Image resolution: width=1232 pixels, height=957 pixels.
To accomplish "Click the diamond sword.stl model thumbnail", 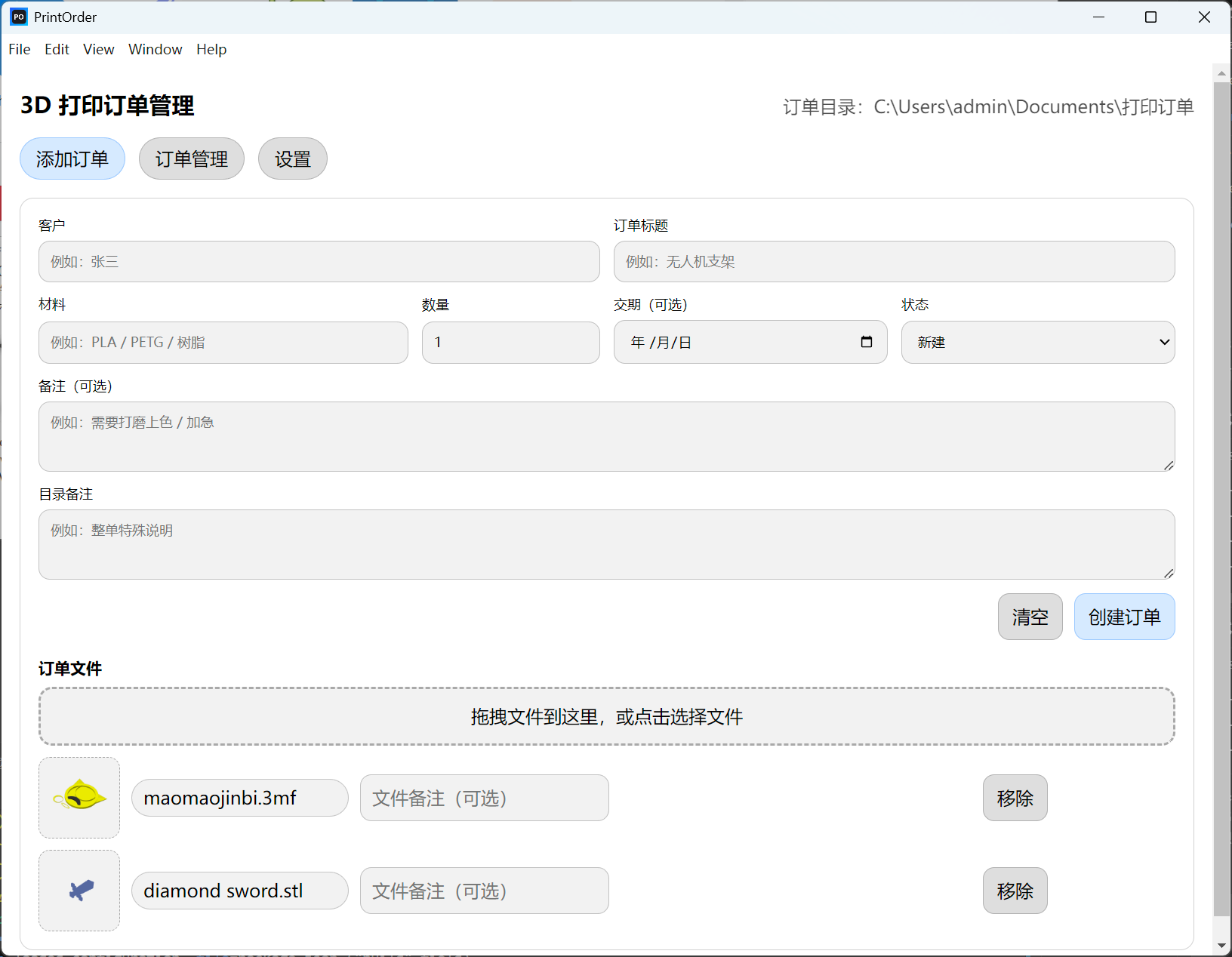I will (79, 891).
